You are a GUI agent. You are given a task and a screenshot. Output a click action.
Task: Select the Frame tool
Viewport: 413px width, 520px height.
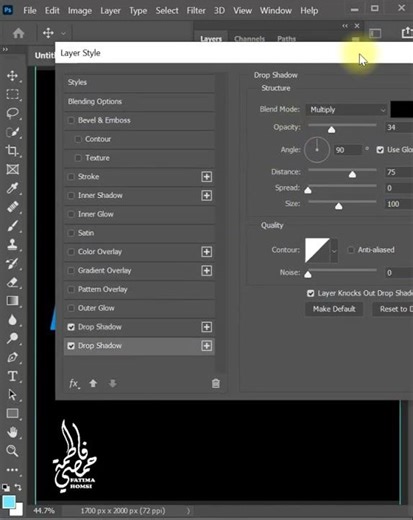coord(12,169)
